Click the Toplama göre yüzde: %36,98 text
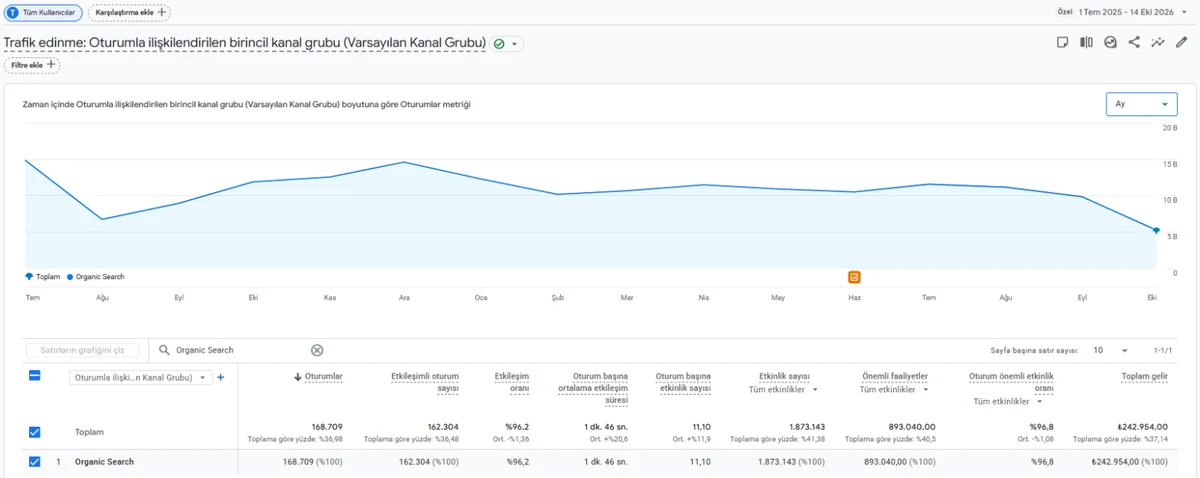 [295, 439]
